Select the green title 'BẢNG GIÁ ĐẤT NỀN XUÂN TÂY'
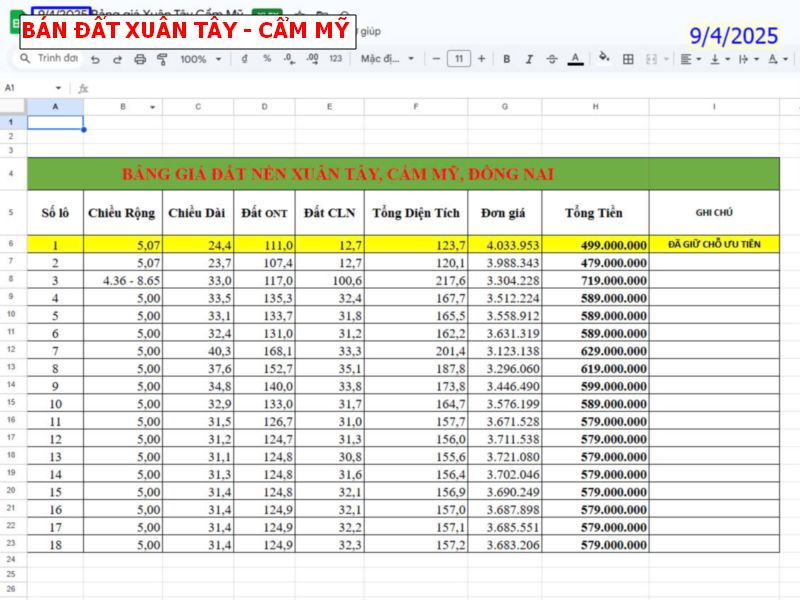Image resolution: width=800 pixels, height=600 pixels. click(x=338, y=174)
